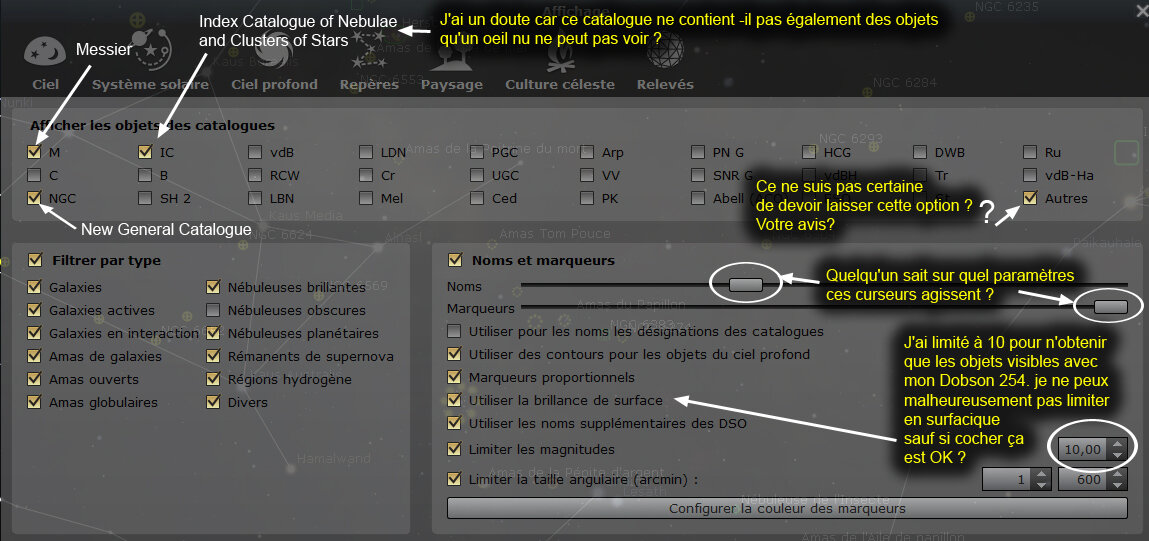Toggle the NGC catalogue checkbox
Viewport: 1149px width, 541px height.
[x=34, y=198]
